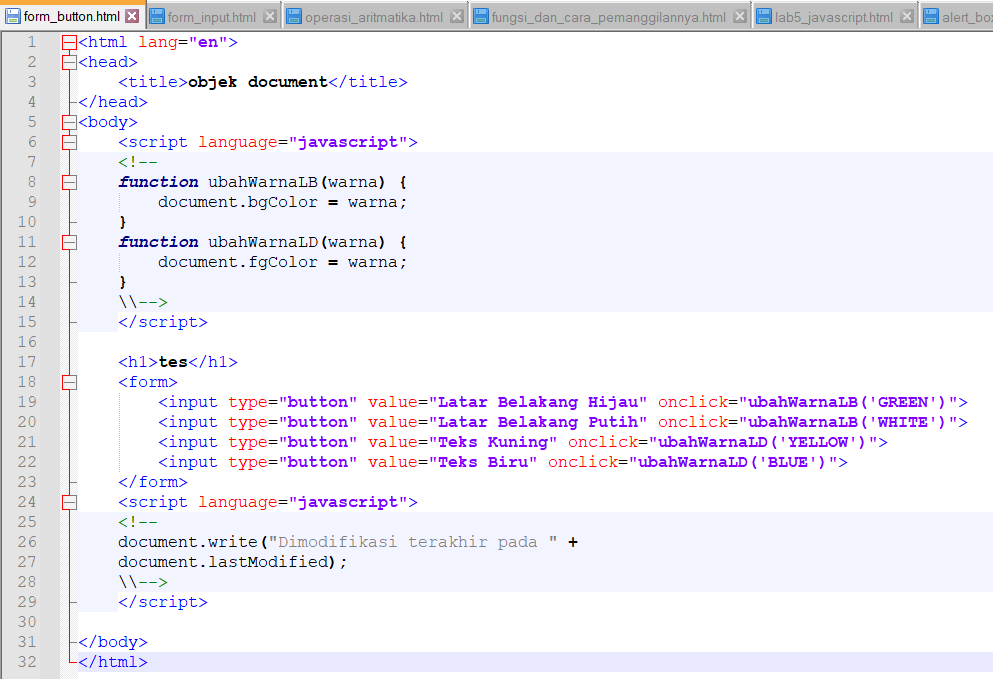
Task: Click 'document.lastModified);' on line 27
Action: (232, 562)
